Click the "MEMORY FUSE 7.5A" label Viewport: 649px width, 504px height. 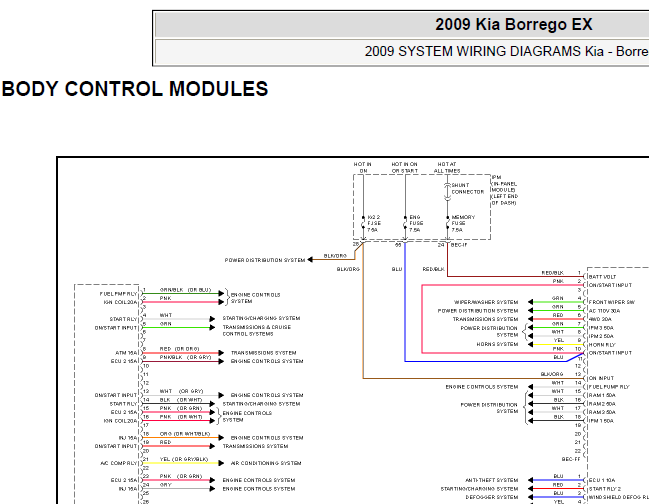[x=463, y=223]
